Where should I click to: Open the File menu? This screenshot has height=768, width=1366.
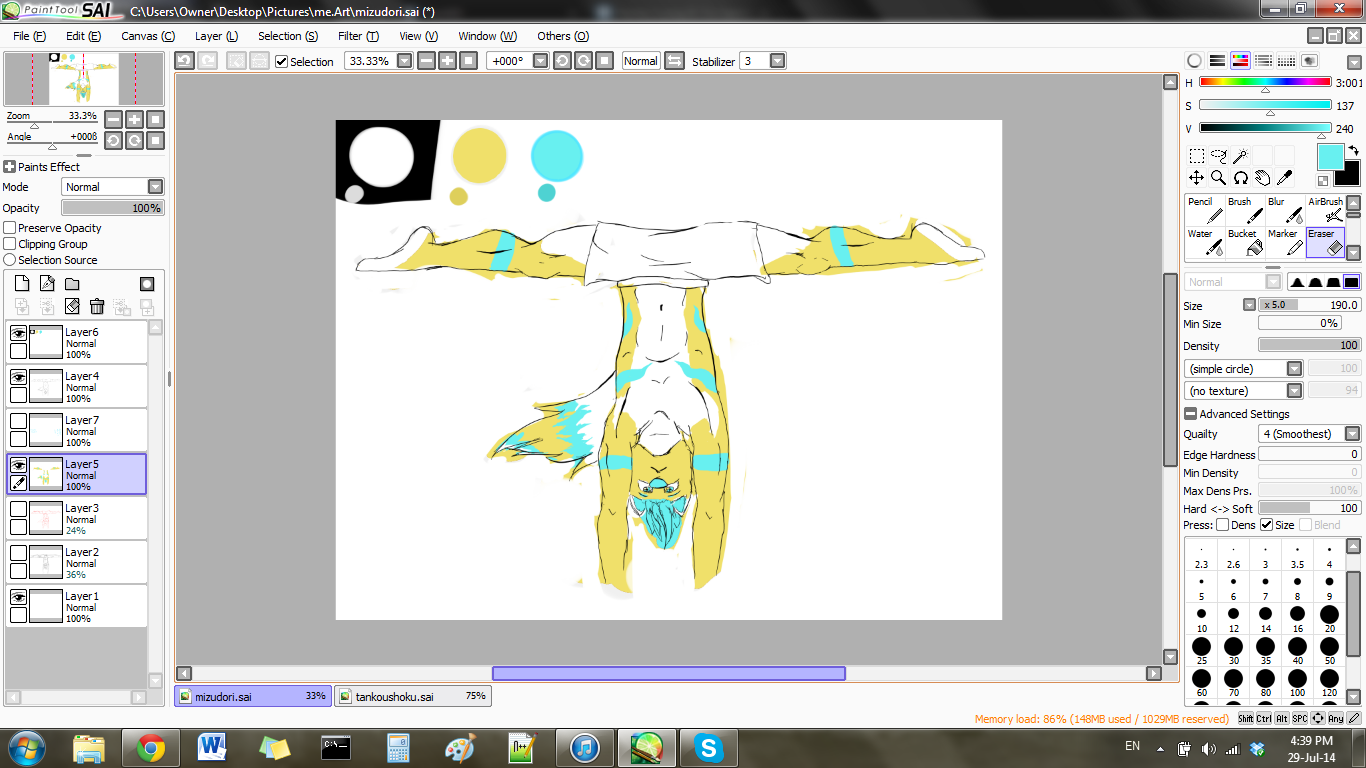30,36
